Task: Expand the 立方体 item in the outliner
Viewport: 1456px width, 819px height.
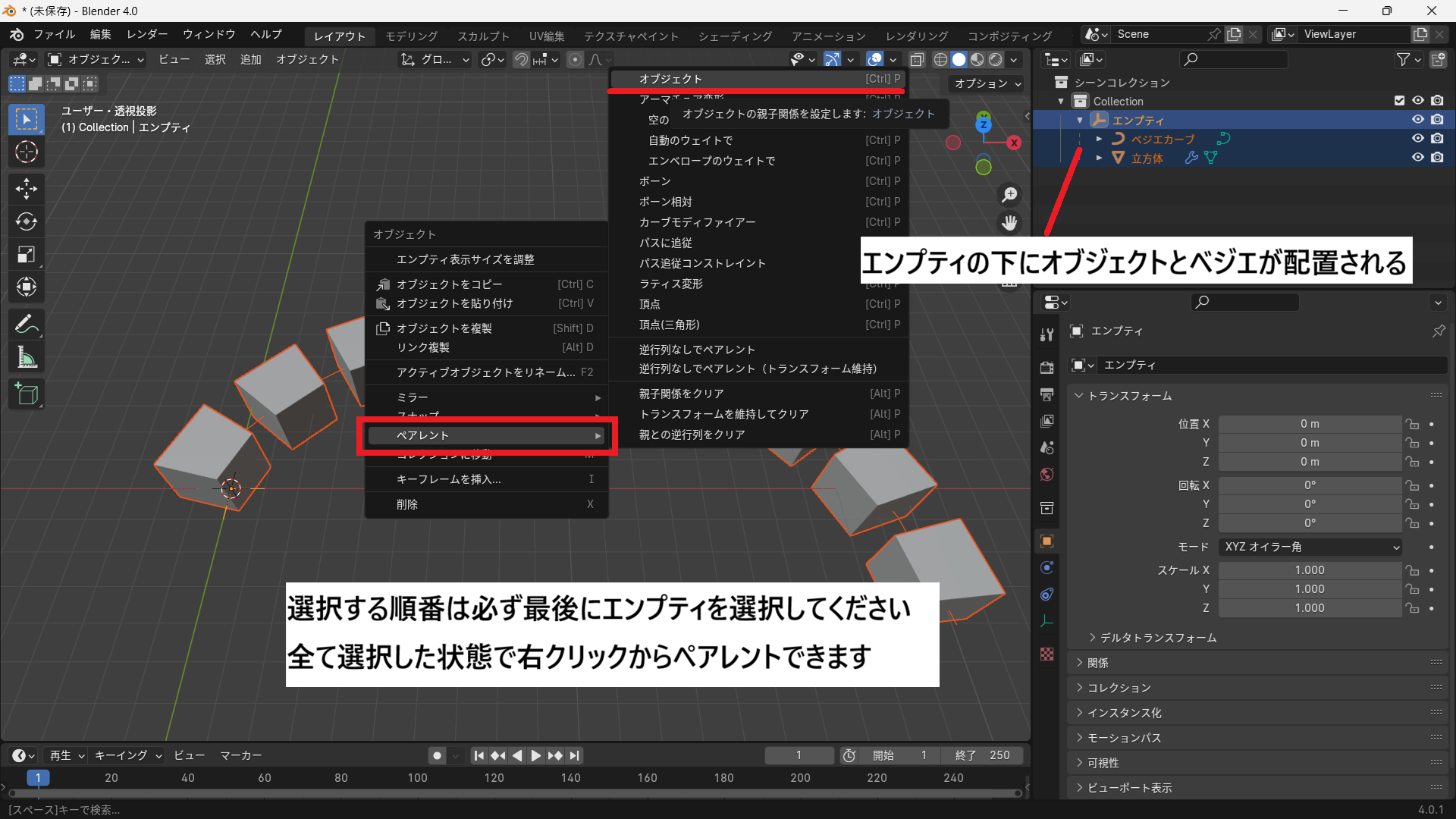Action: [x=1099, y=158]
